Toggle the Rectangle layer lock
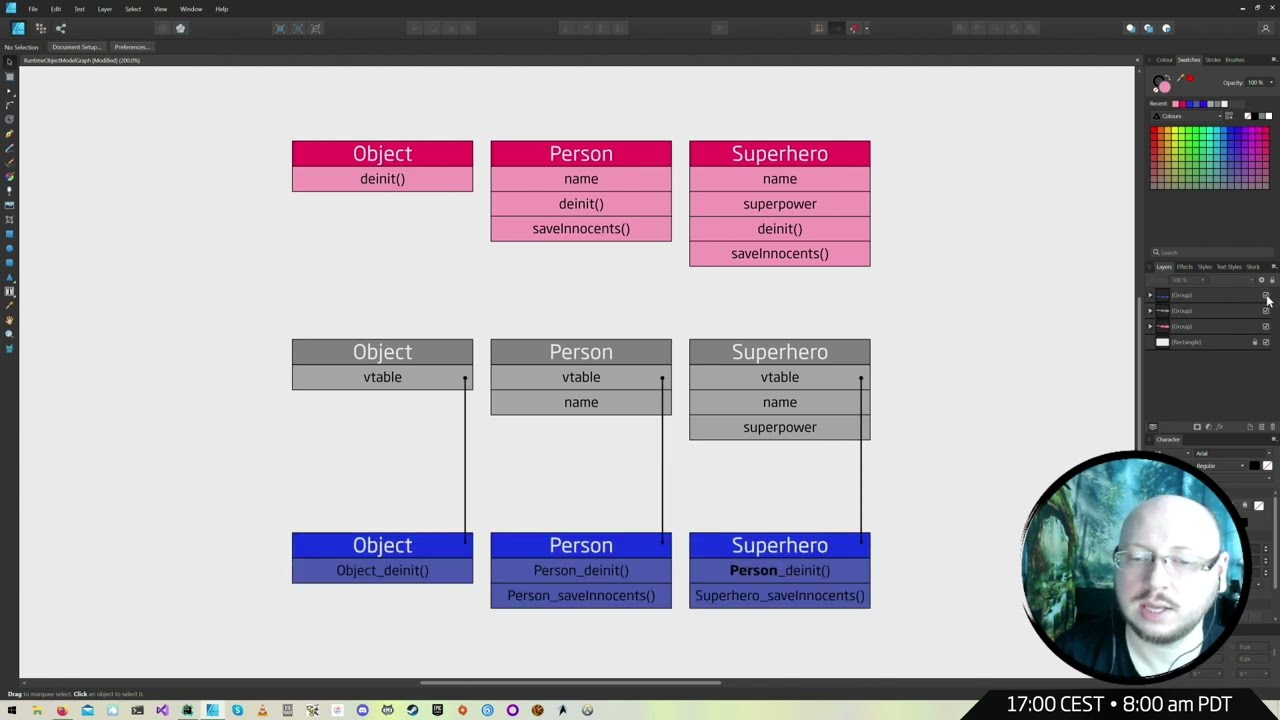 [x=1254, y=342]
